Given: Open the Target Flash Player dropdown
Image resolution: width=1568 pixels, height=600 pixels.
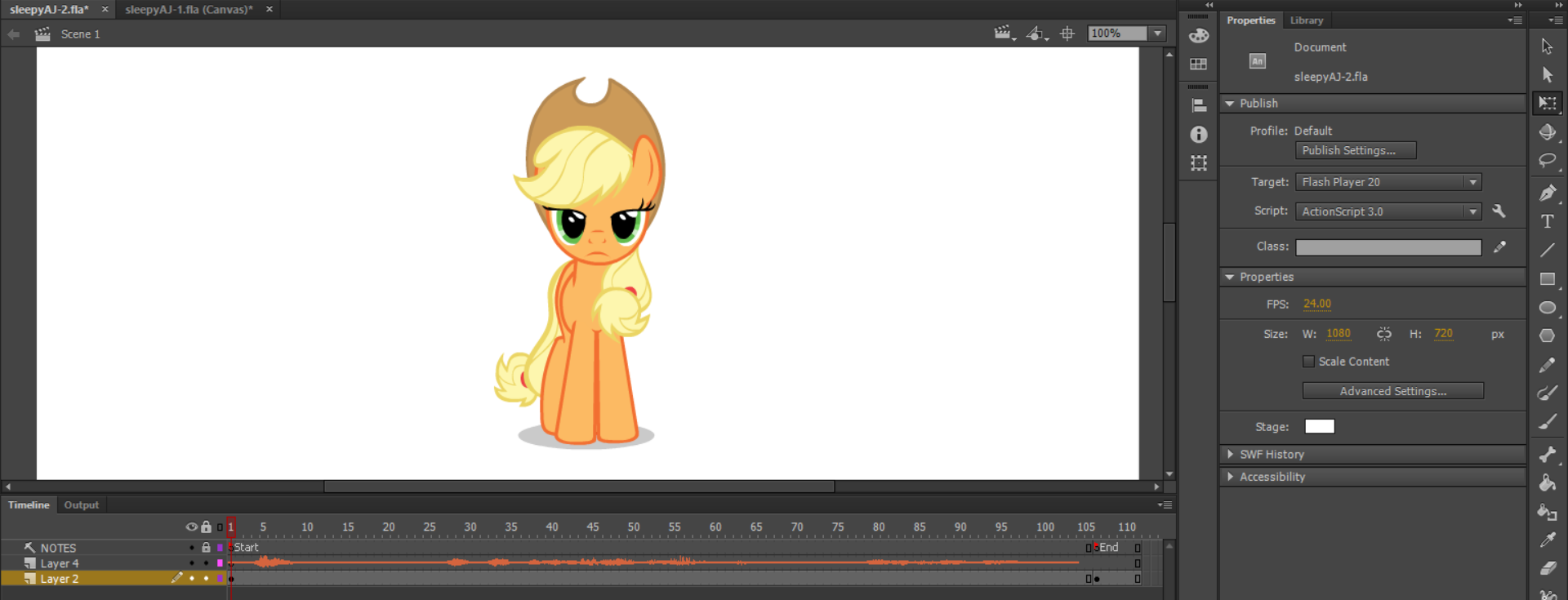Looking at the screenshot, I should point(1472,182).
